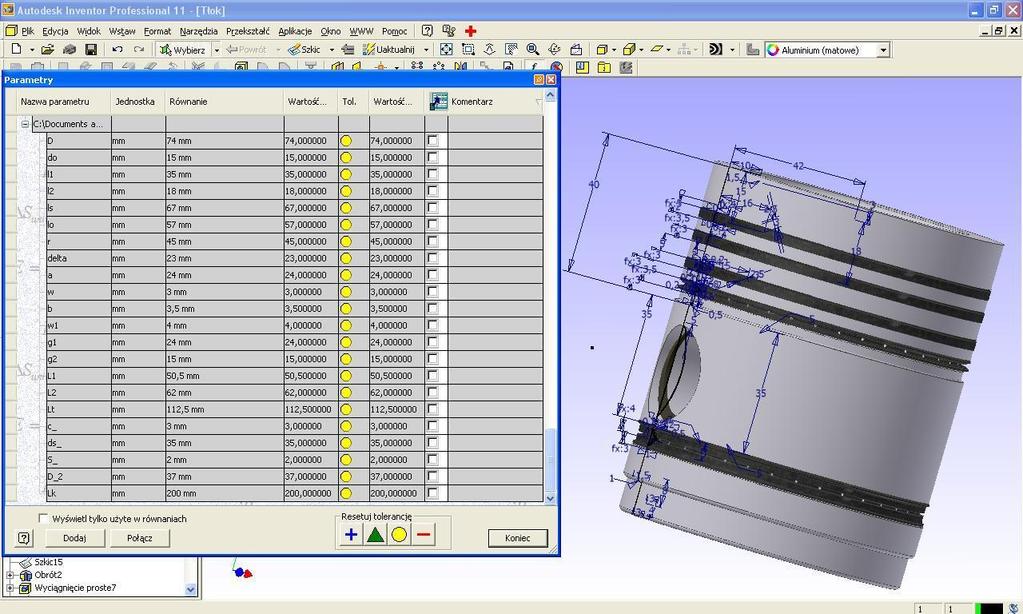Reset tolerance to lower with red minus
Viewport: 1023px width, 614px height.
point(423,535)
